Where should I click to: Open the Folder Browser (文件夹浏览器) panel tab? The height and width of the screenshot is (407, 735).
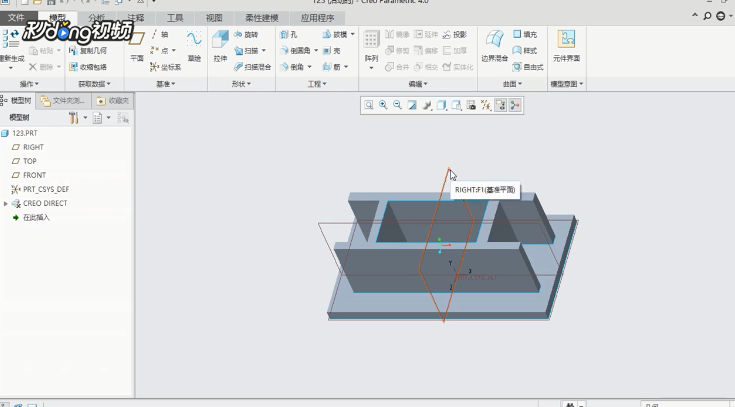(x=63, y=101)
